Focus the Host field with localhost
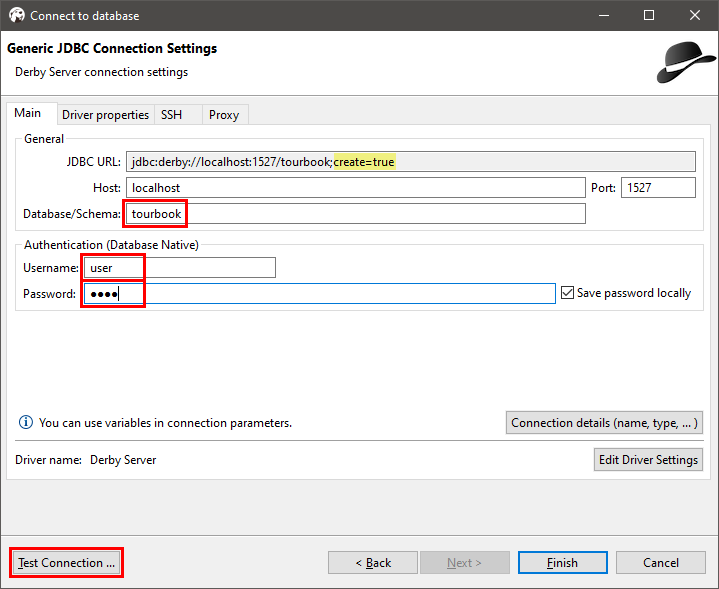The image size is (719, 589). coord(356,188)
